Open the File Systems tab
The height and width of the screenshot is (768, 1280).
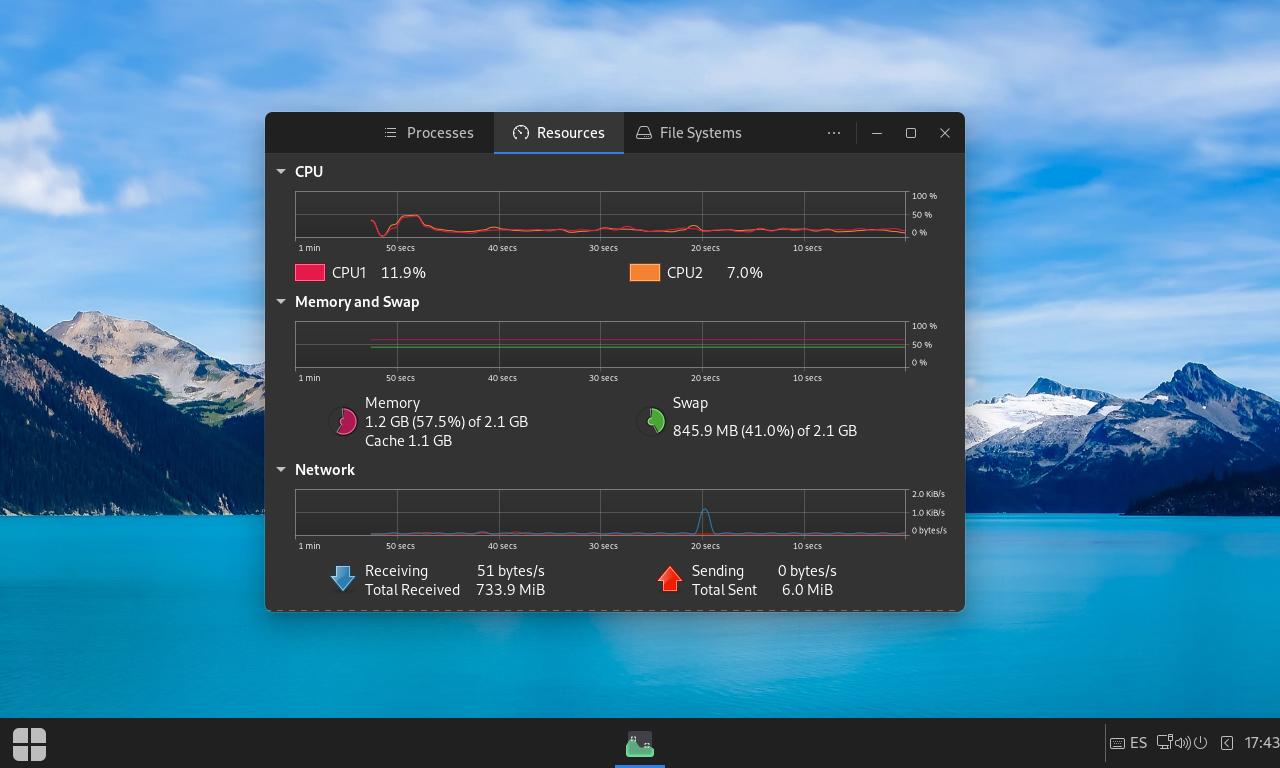pyautogui.click(x=689, y=133)
